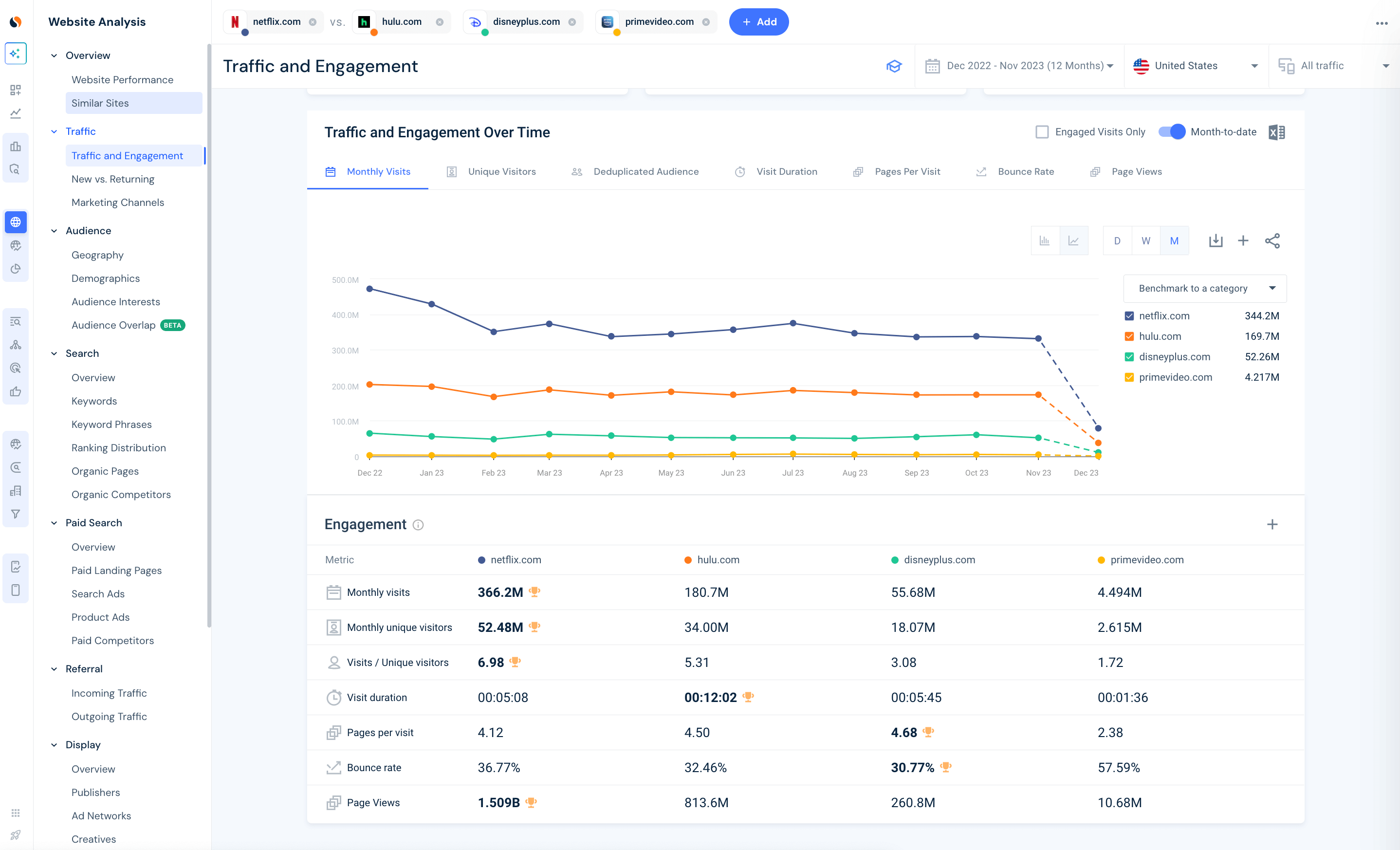This screenshot has width=1400, height=850.
Task: Open the pie chart sidebar icon
Action: [16, 269]
